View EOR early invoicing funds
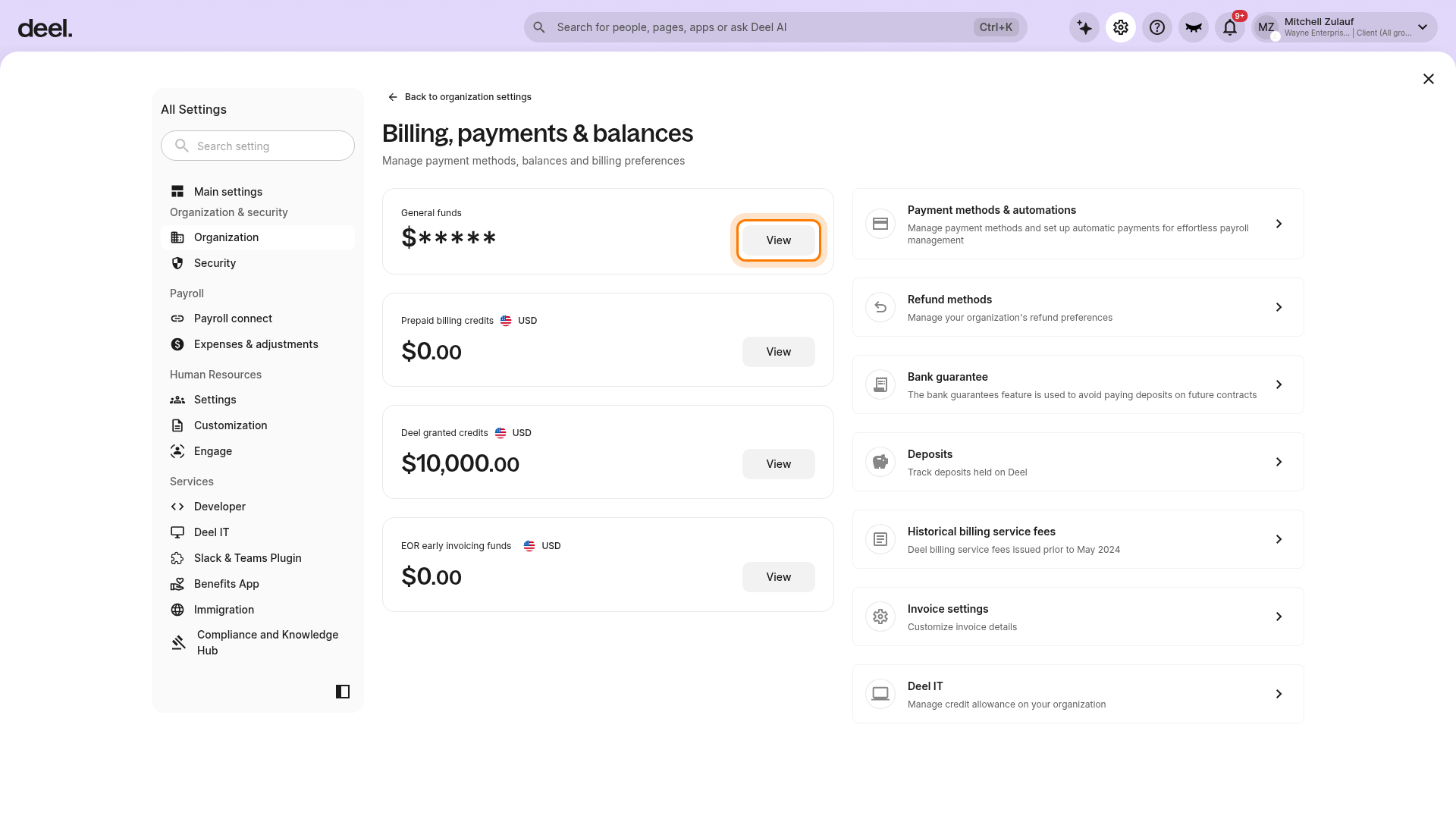The height and width of the screenshot is (819, 1456). 779,577
